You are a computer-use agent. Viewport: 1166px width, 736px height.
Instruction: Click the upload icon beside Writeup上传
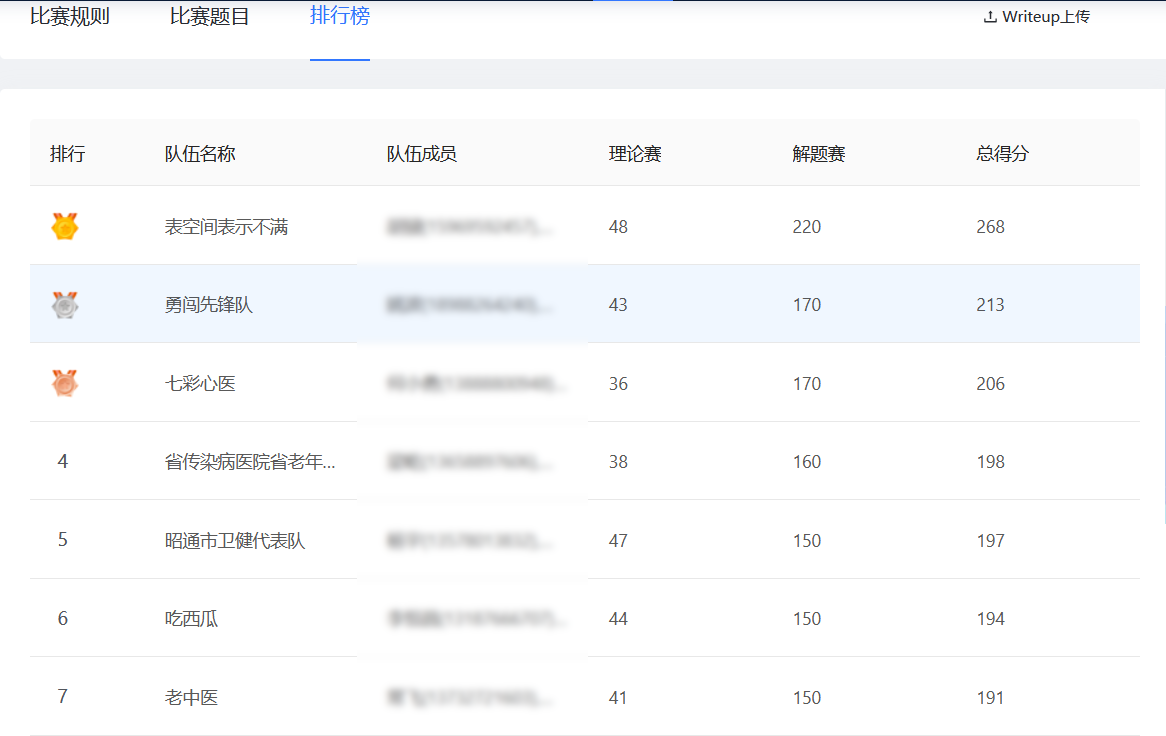[990, 17]
